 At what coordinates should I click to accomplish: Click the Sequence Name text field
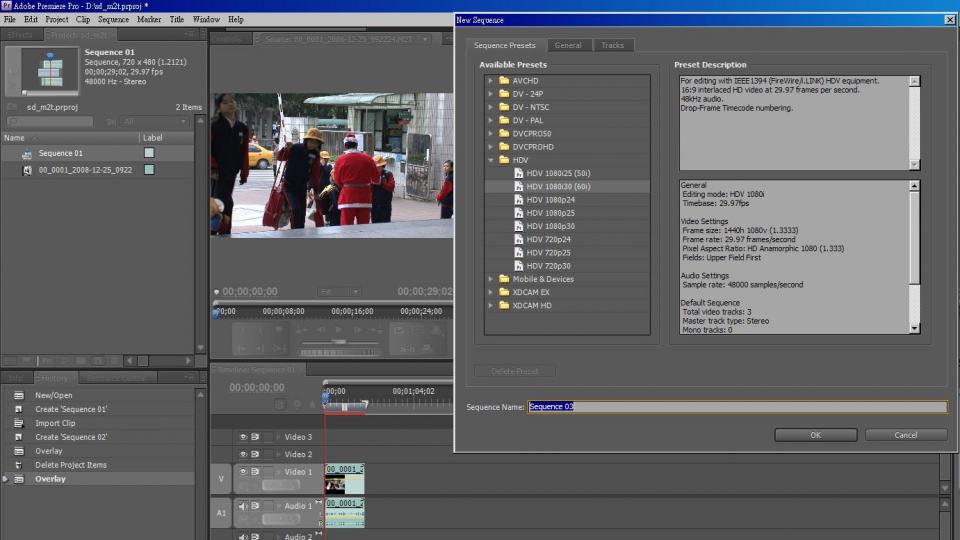[737, 407]
